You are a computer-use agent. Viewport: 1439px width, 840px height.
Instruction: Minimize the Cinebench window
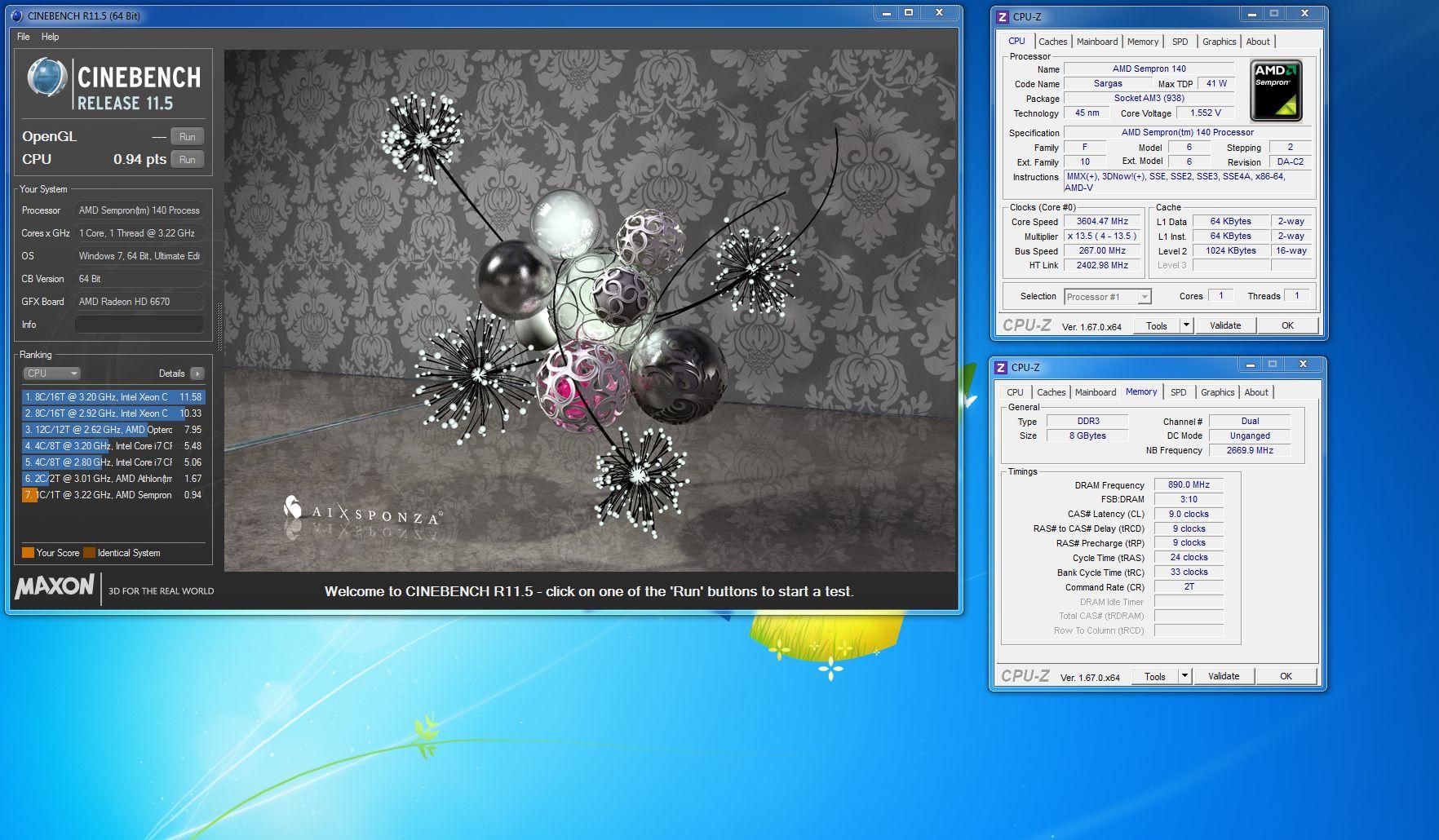tap(887, 13)
